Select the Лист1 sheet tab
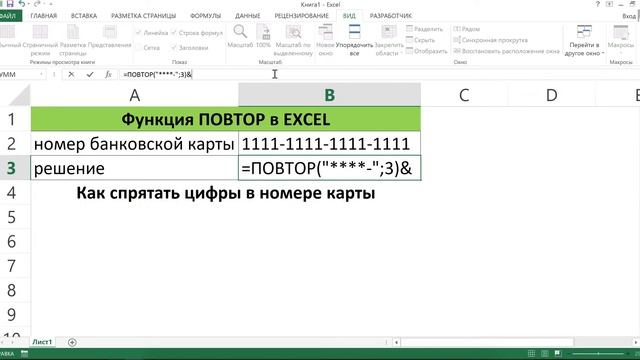 point(42,342)
